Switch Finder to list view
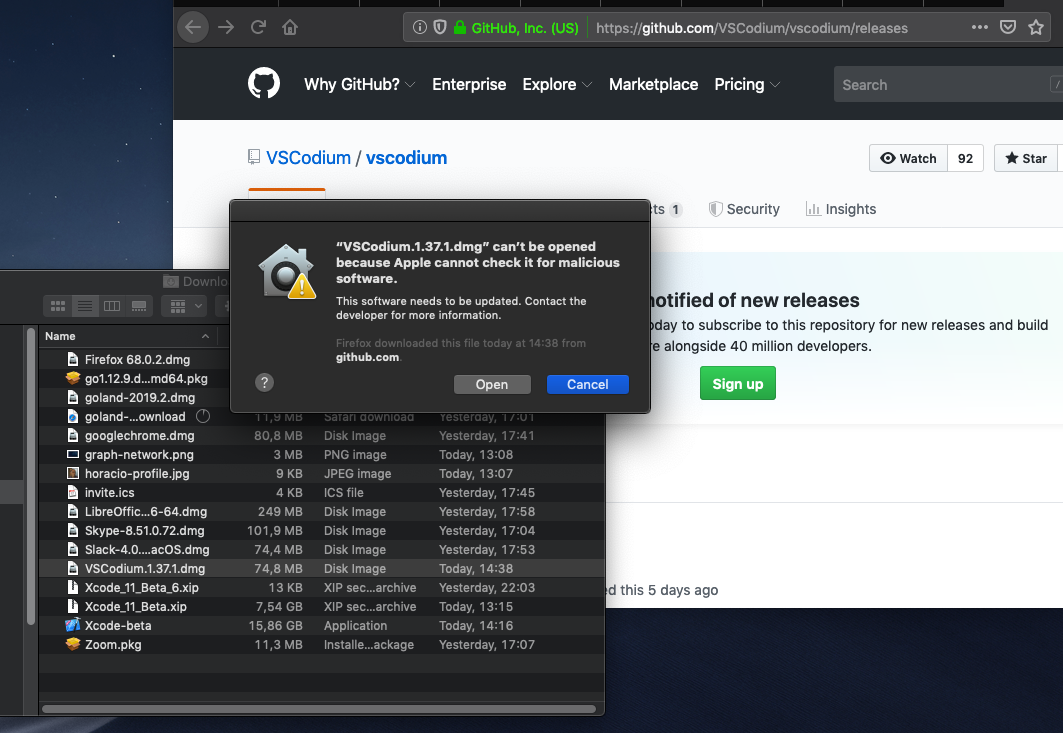The width and height of the screenshot is (1063, 733). coord(85,306)
